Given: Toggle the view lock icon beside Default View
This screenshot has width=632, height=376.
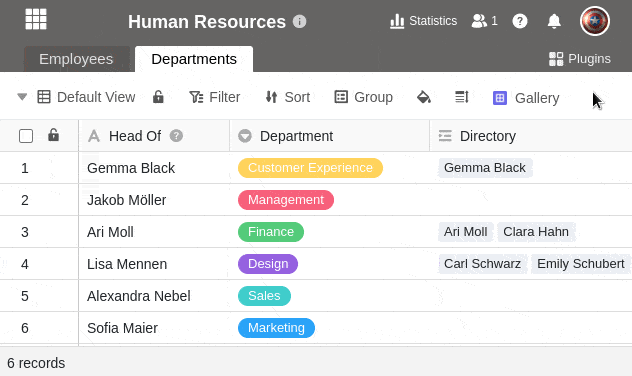Looking at the screenshot, I should point(158,97).
